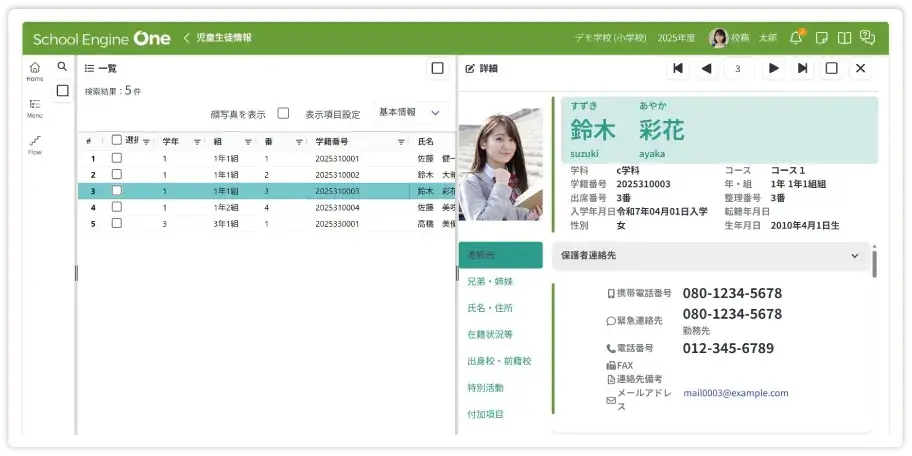Screen dimensions: 912x456
Task: Click the 2025年度 year in header
Action: 676,38
